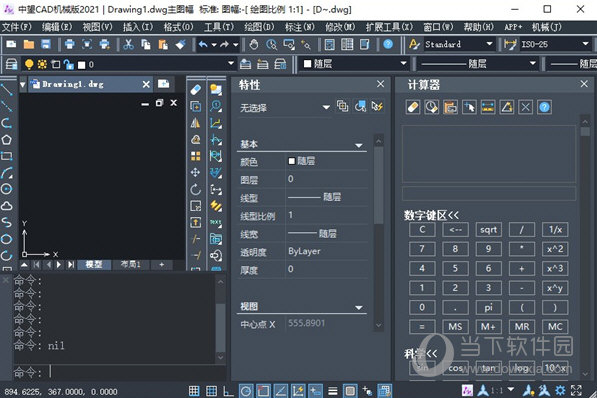Toggle layer on/off lightbulb icon
The image size is (597, 398).
click(x=29, y=64)
